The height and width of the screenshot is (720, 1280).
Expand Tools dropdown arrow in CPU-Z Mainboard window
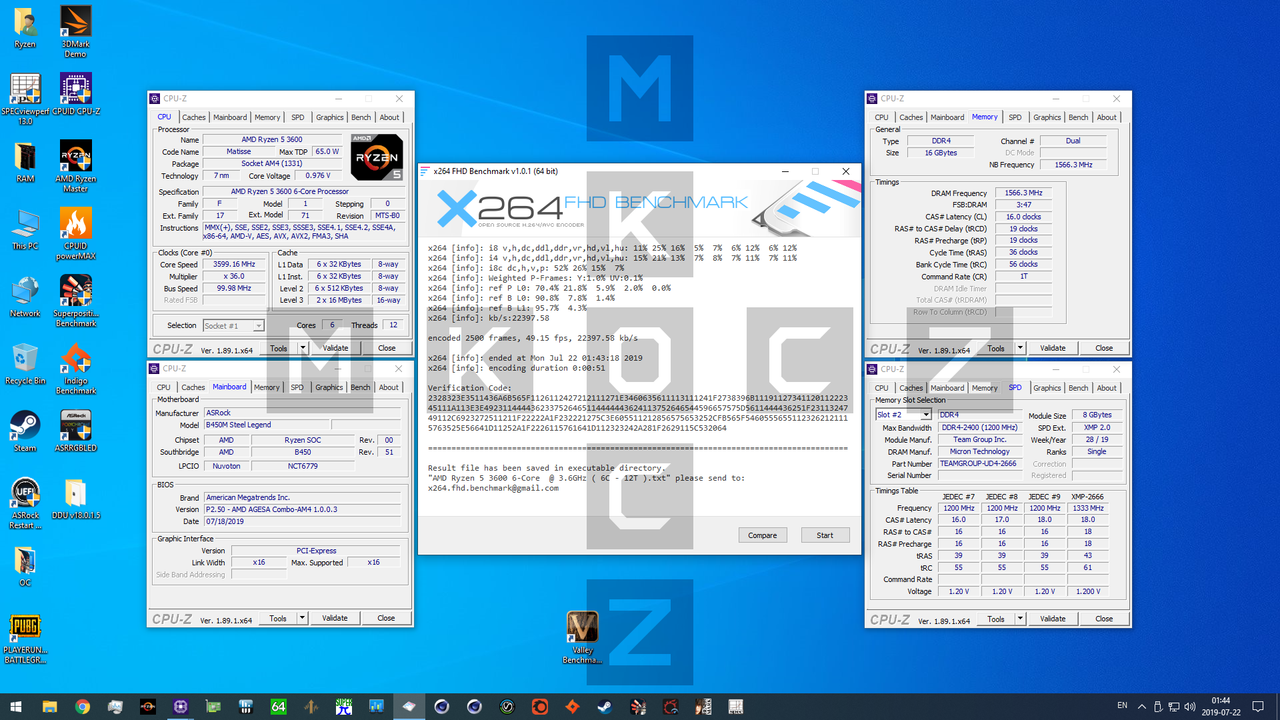tap(301, 618)
